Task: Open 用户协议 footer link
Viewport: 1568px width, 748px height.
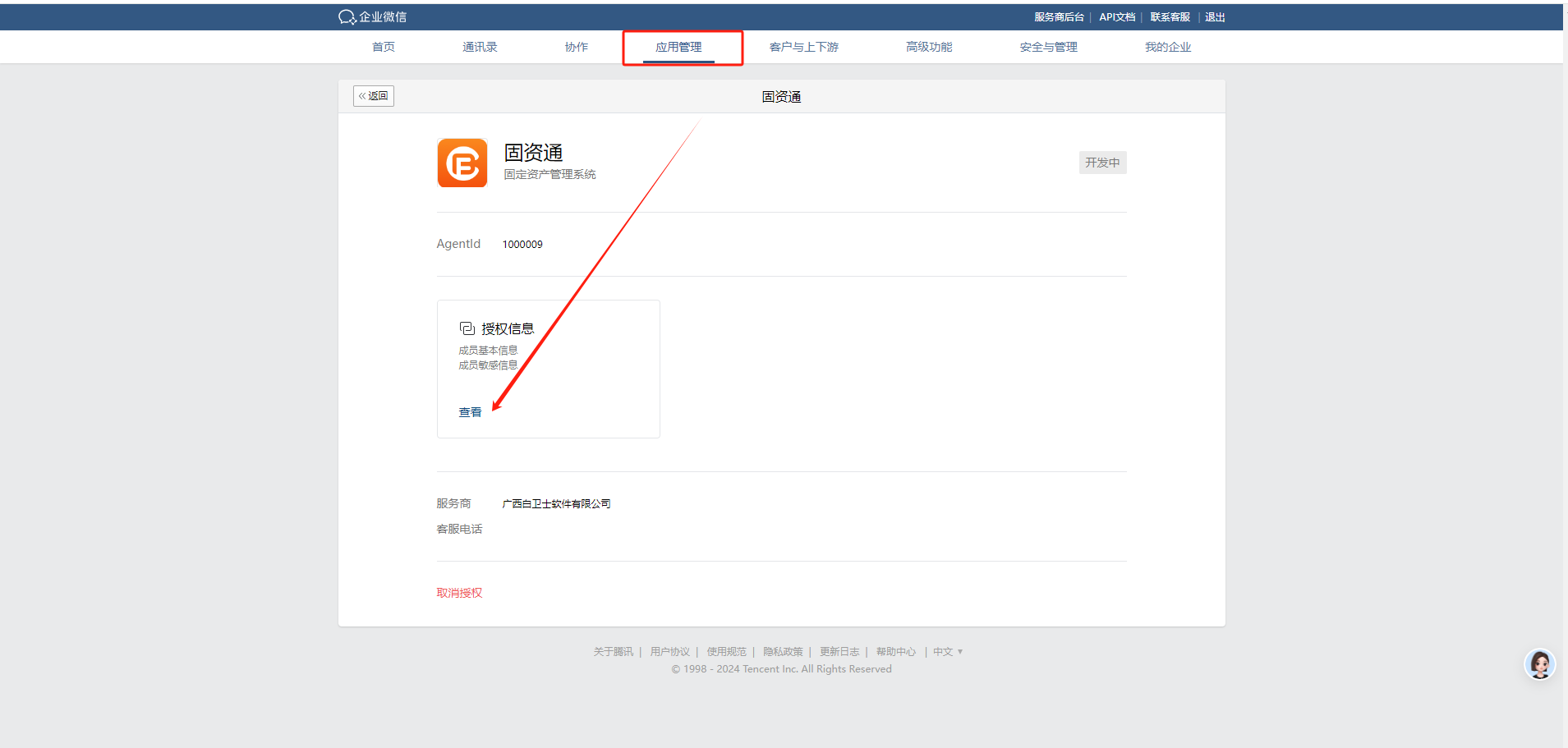Action: 670,652
